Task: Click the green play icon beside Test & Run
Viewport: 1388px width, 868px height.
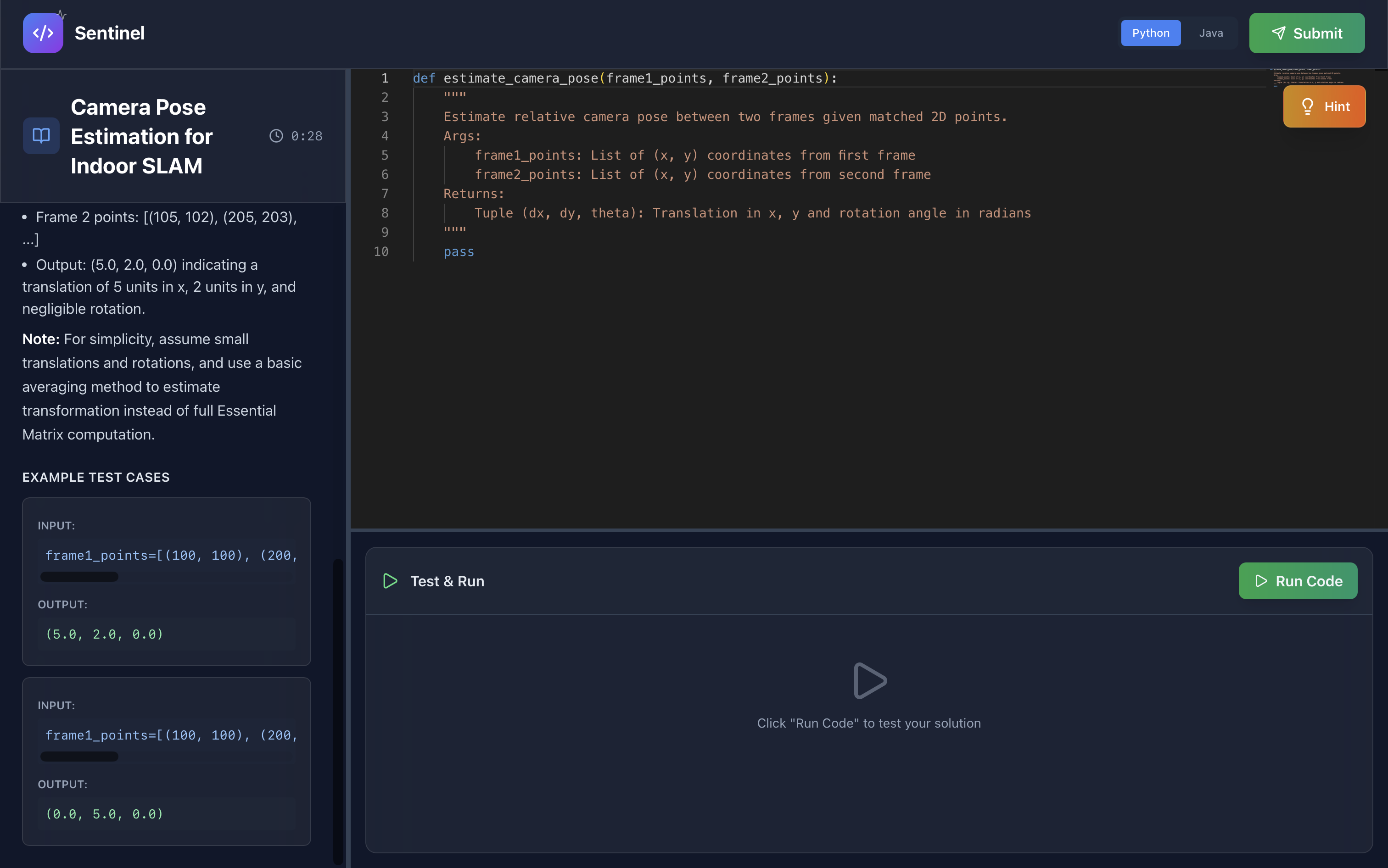Action: click(390, 581)
